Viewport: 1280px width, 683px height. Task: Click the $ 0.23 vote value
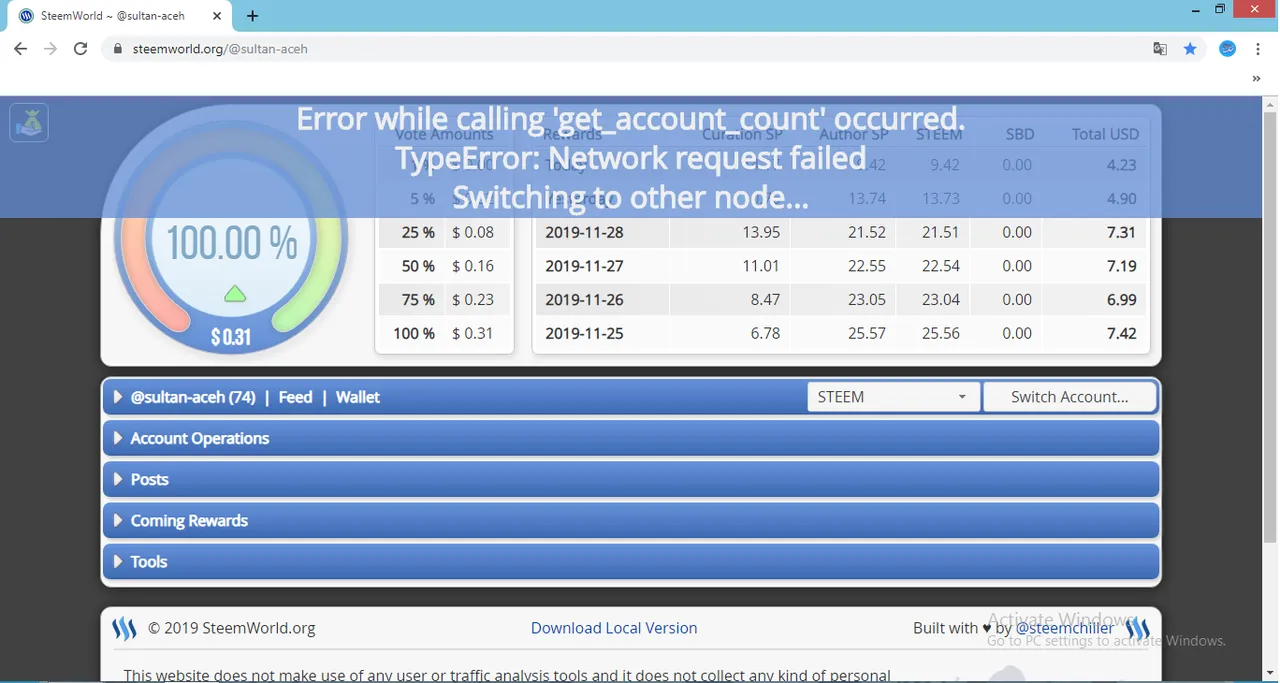coord(473,300)
